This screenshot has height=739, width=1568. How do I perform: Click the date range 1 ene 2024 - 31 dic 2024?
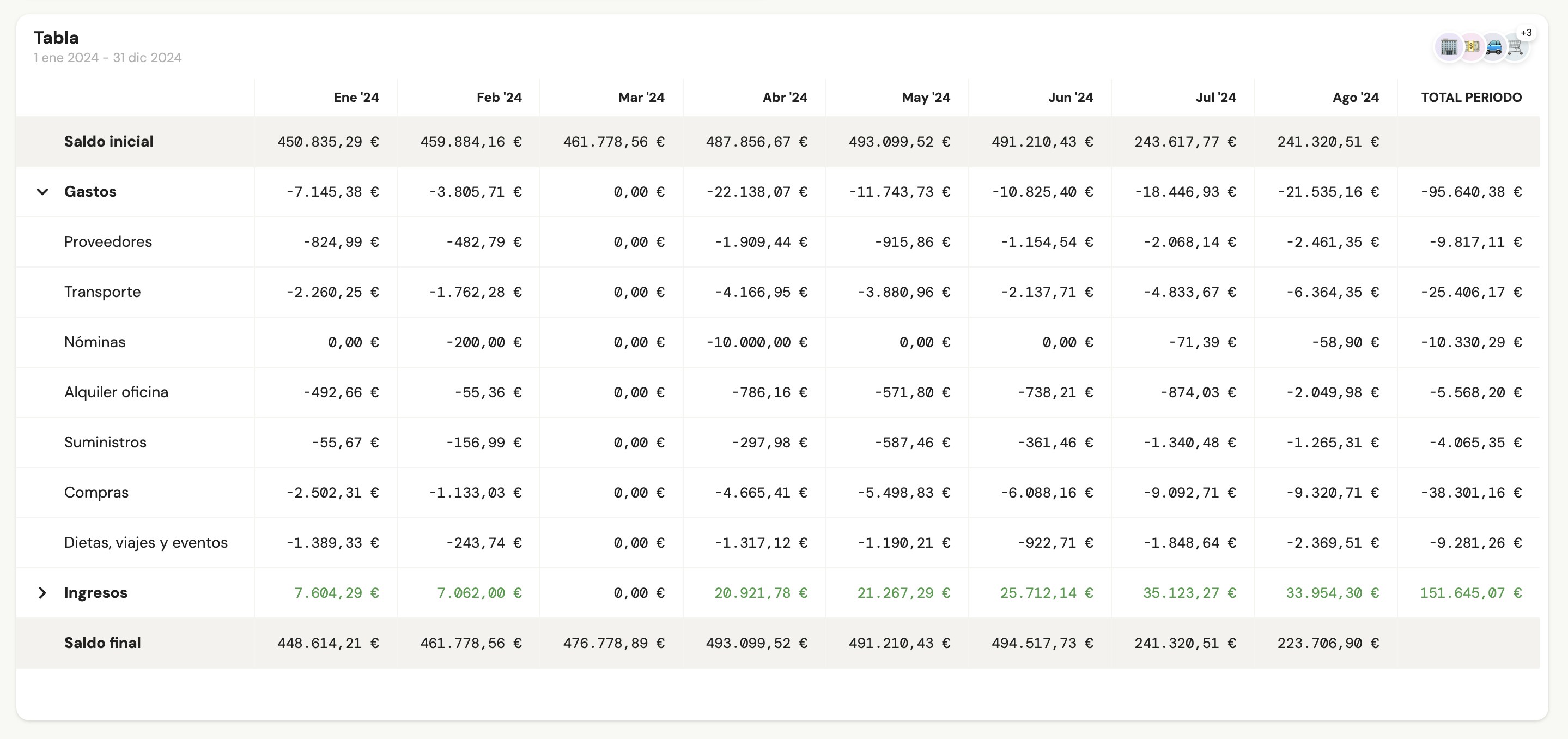(108, 58)
